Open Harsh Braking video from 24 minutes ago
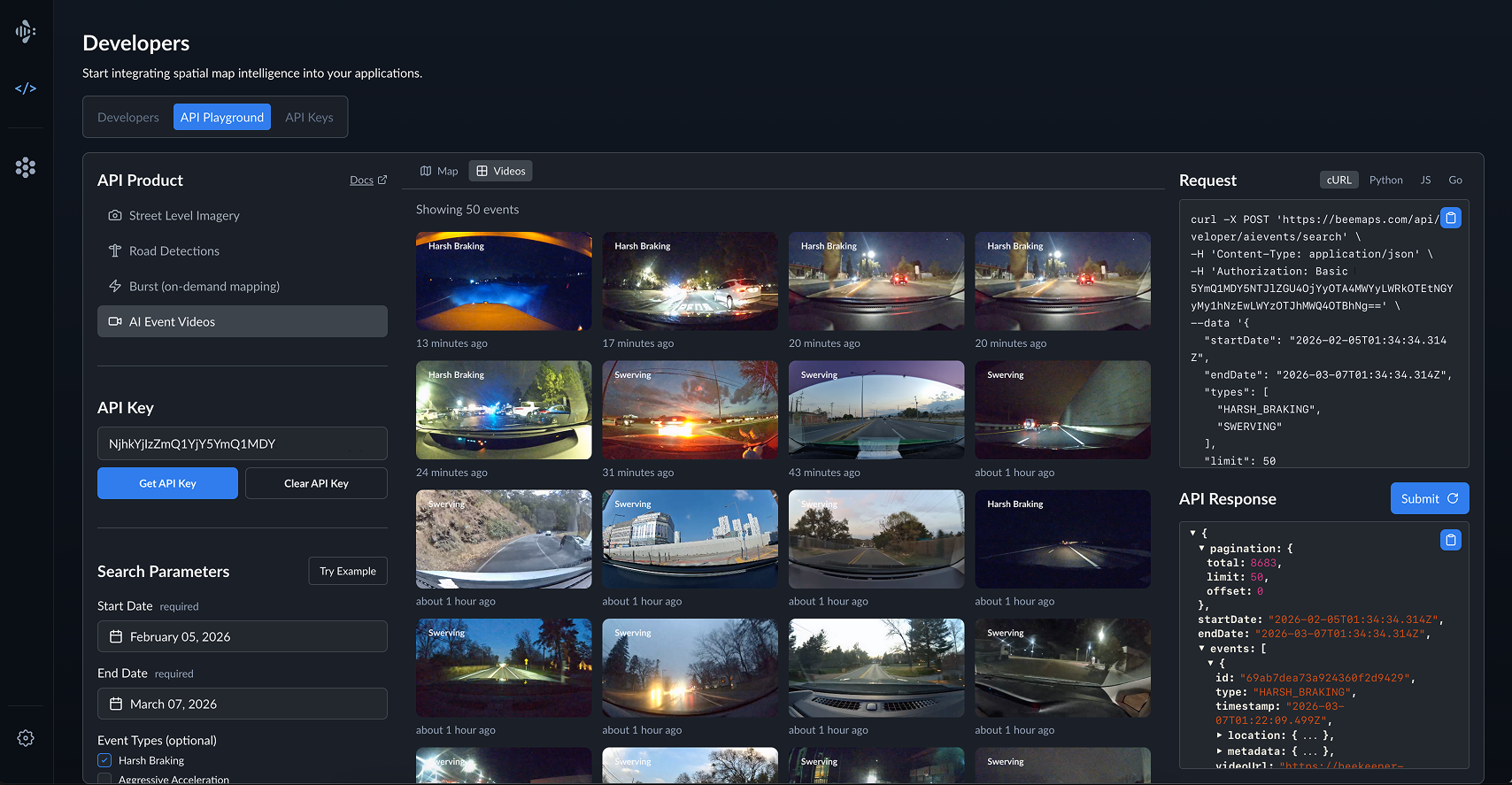This screenshot has height=785, width=1512. [504, 410]
